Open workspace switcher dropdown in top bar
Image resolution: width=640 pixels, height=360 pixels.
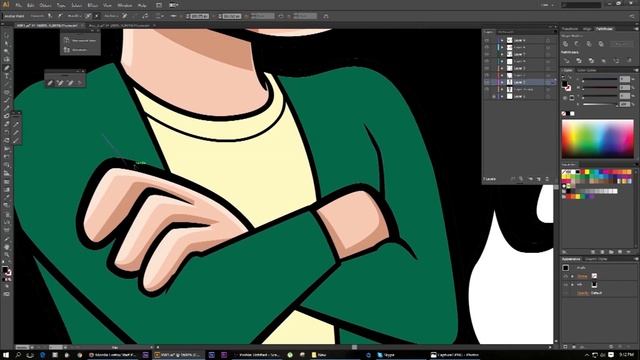pyautogui.click(x=546, y=5)
